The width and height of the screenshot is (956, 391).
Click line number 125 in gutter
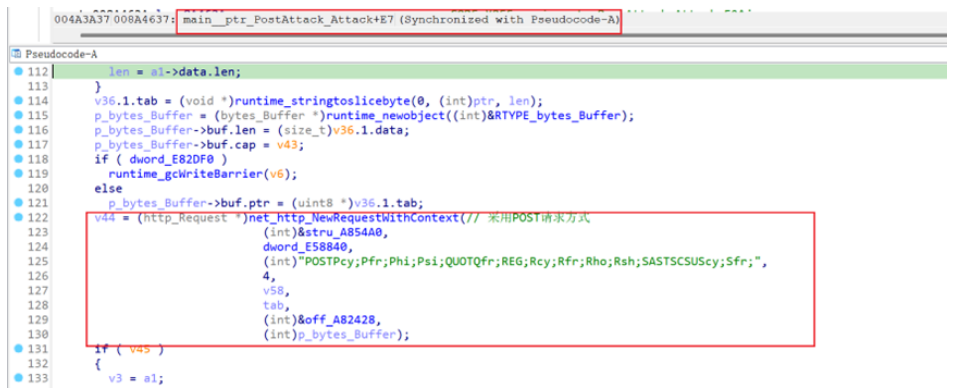[38, 262]
